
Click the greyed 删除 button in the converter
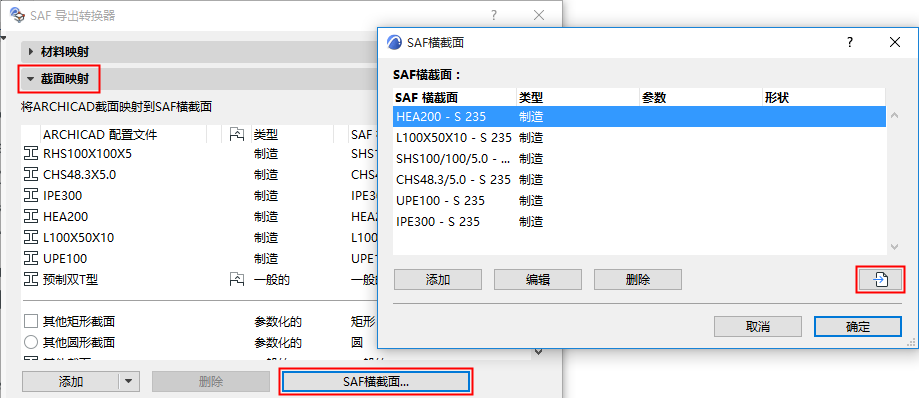210,382
